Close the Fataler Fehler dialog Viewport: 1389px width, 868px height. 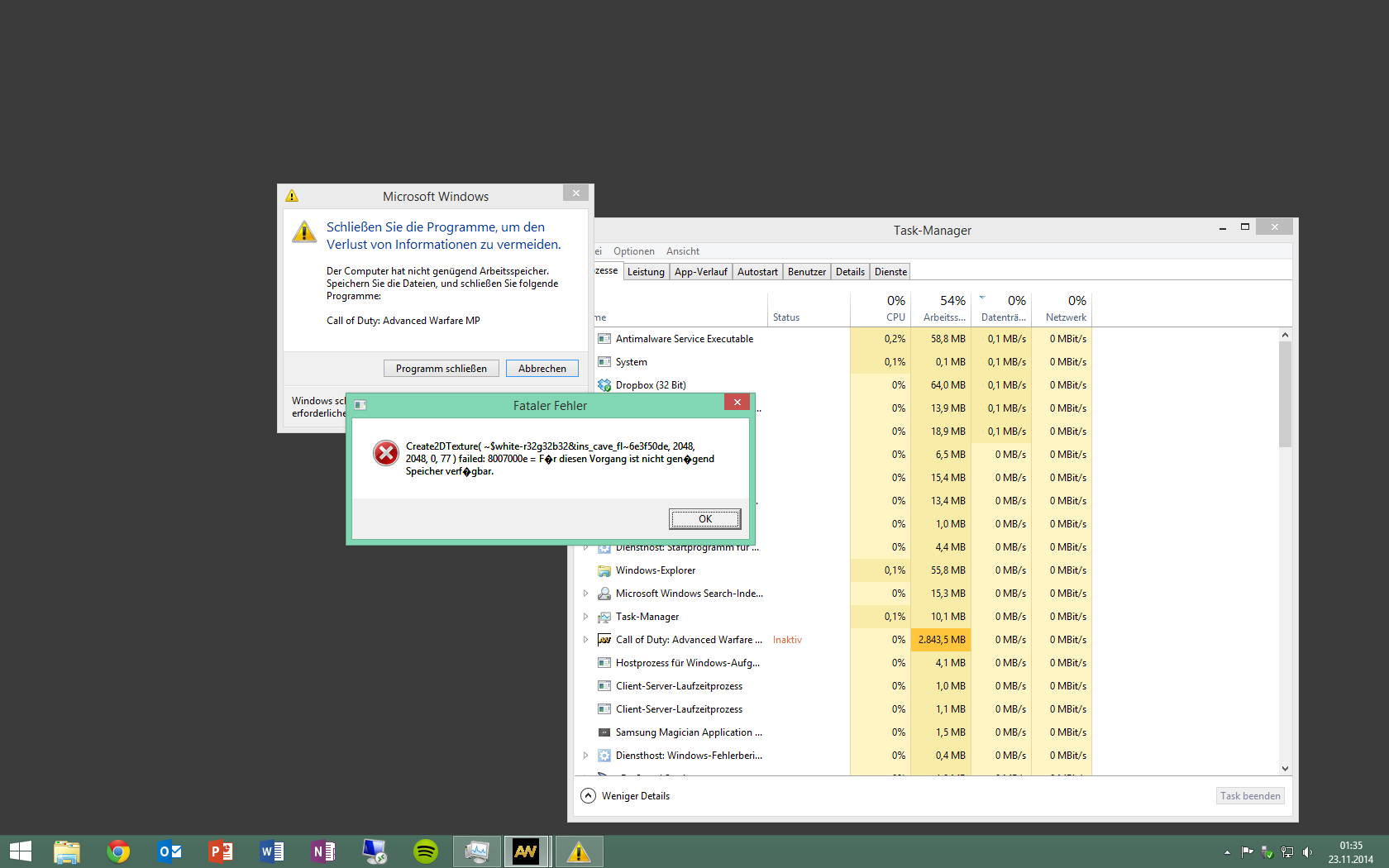pos(737,402)
